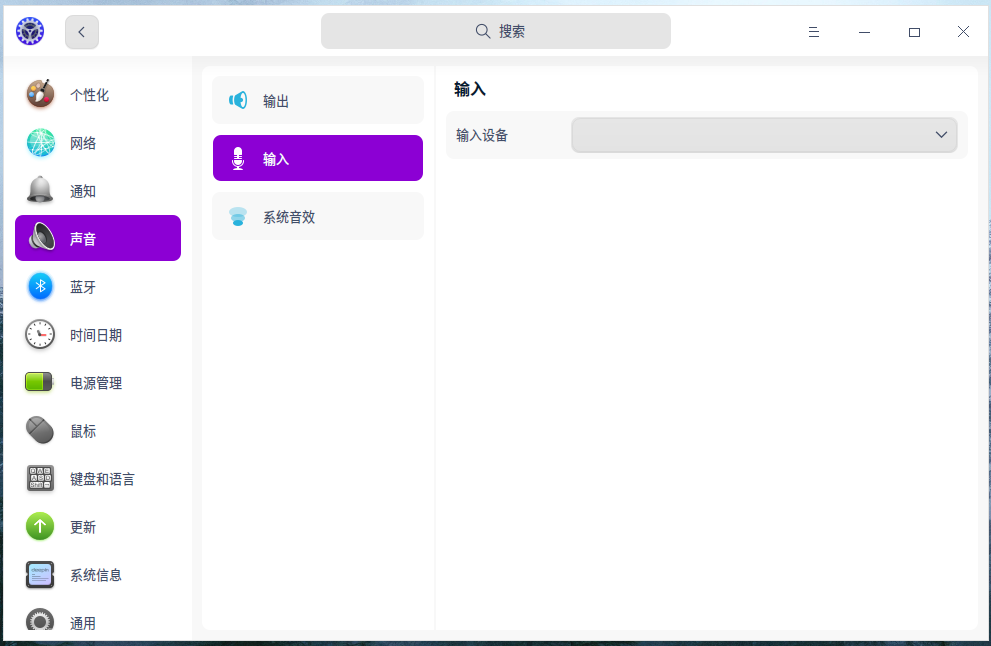Click the Control Center app logo
This screenshot has height=646, width=991.
click(x=30, y=32)
